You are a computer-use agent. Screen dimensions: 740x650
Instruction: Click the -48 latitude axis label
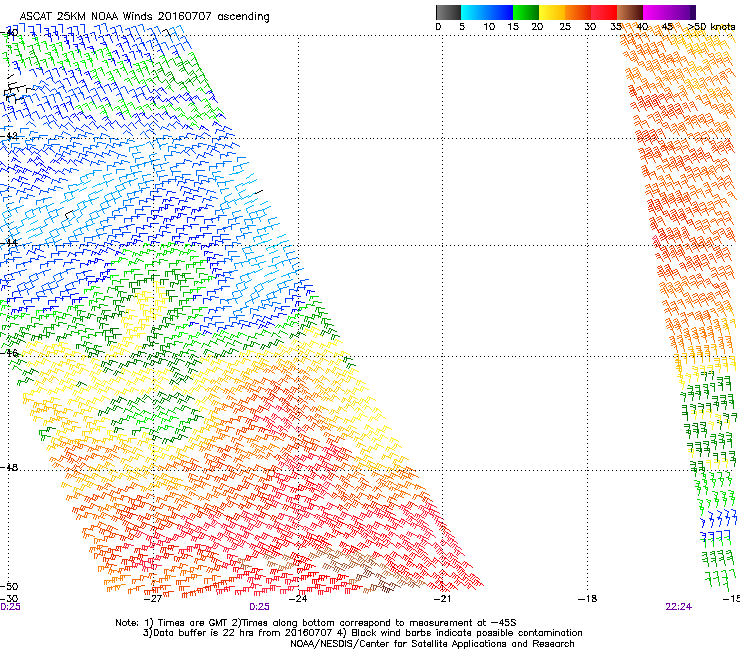point(9,467)
